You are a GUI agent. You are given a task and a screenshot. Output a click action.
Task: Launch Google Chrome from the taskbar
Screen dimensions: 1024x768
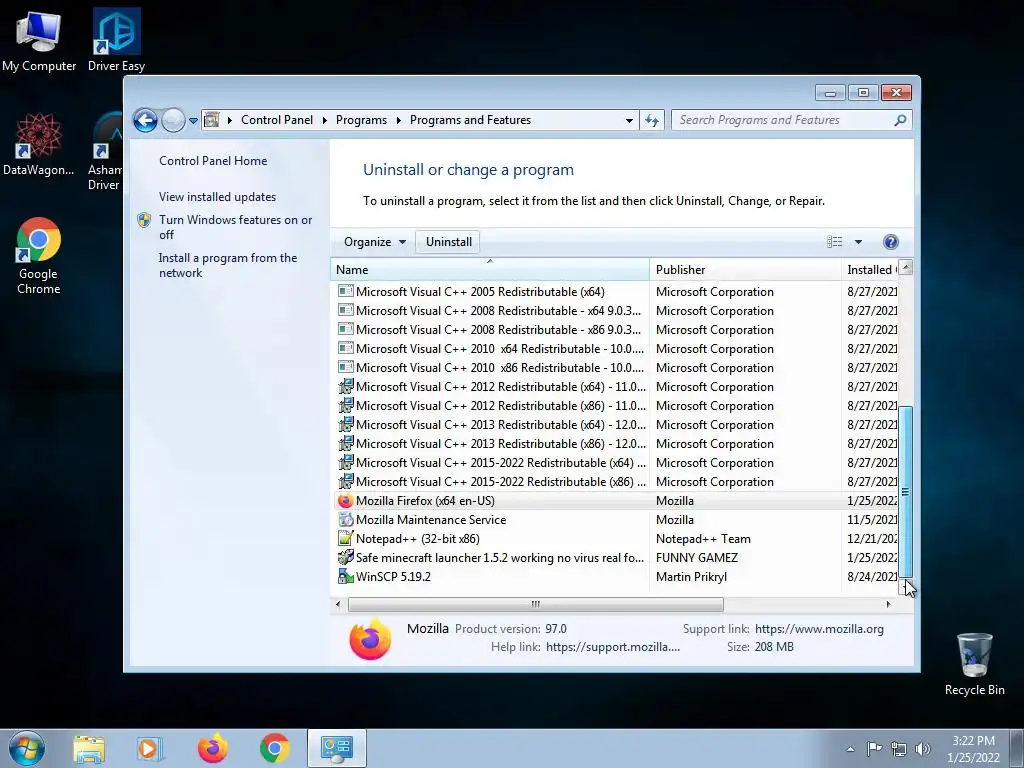(274, 748)
